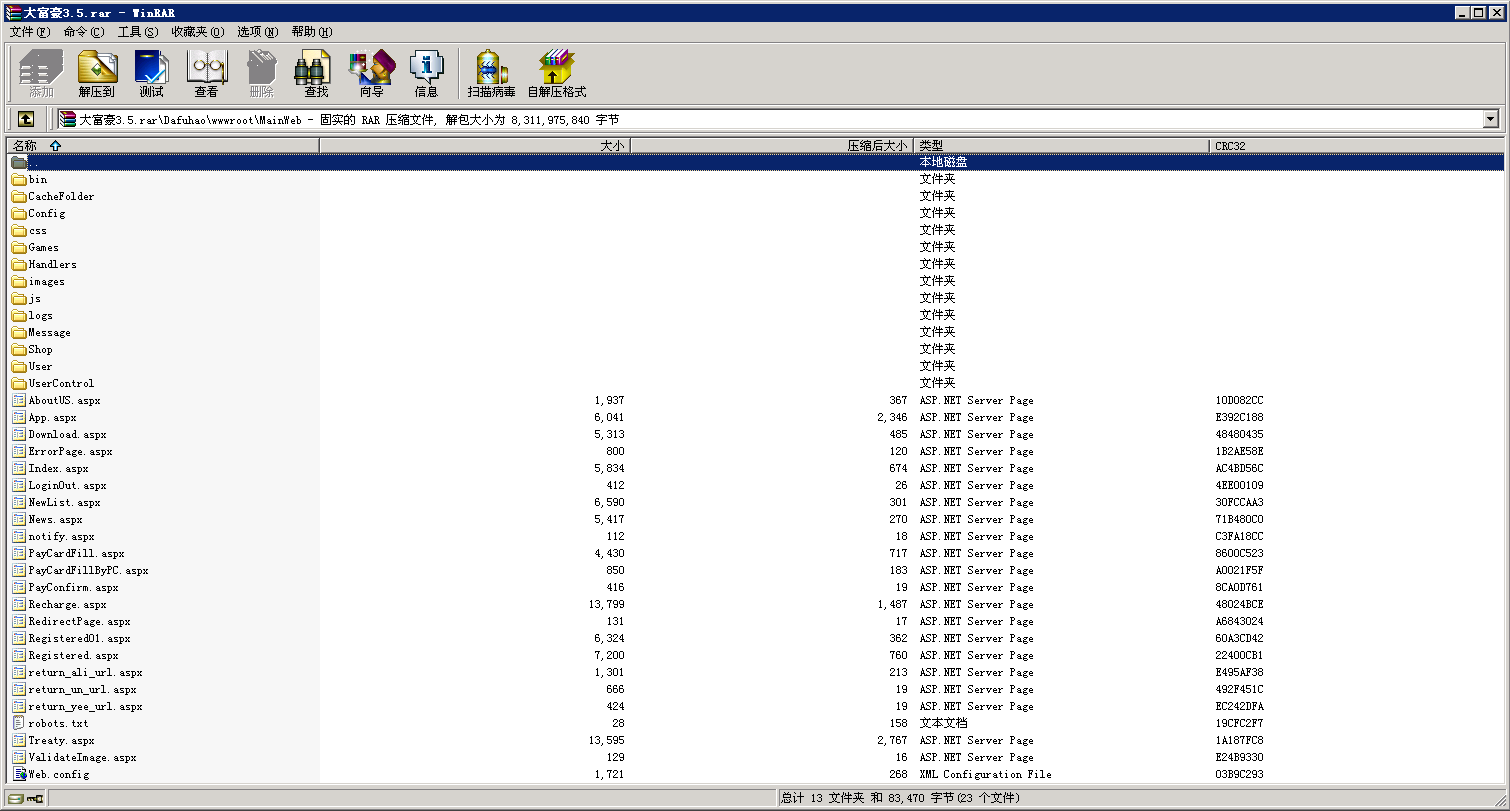Select the Web.config file entry

(x=58, y=774)
